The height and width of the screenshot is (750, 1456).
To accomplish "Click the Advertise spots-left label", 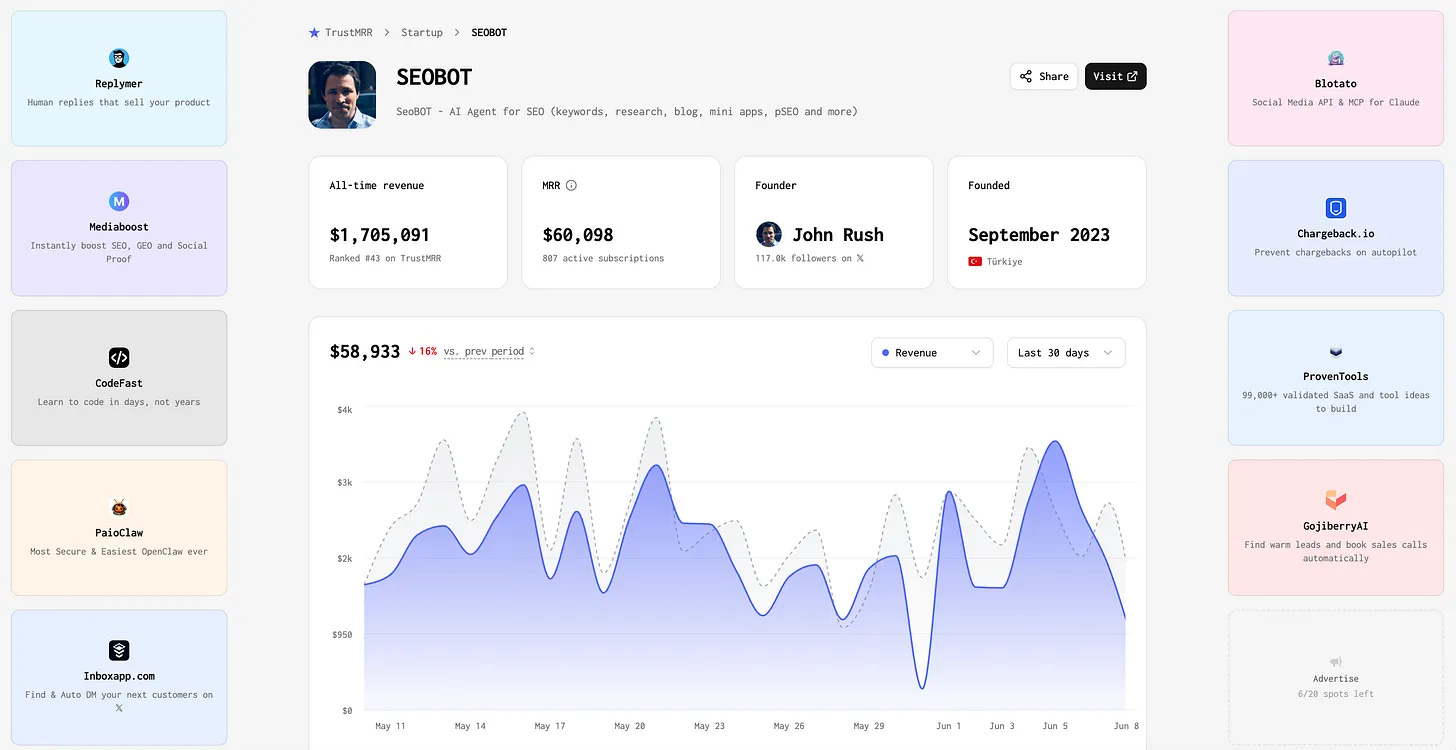I will pyautogui.click(x=1336, y=694).
